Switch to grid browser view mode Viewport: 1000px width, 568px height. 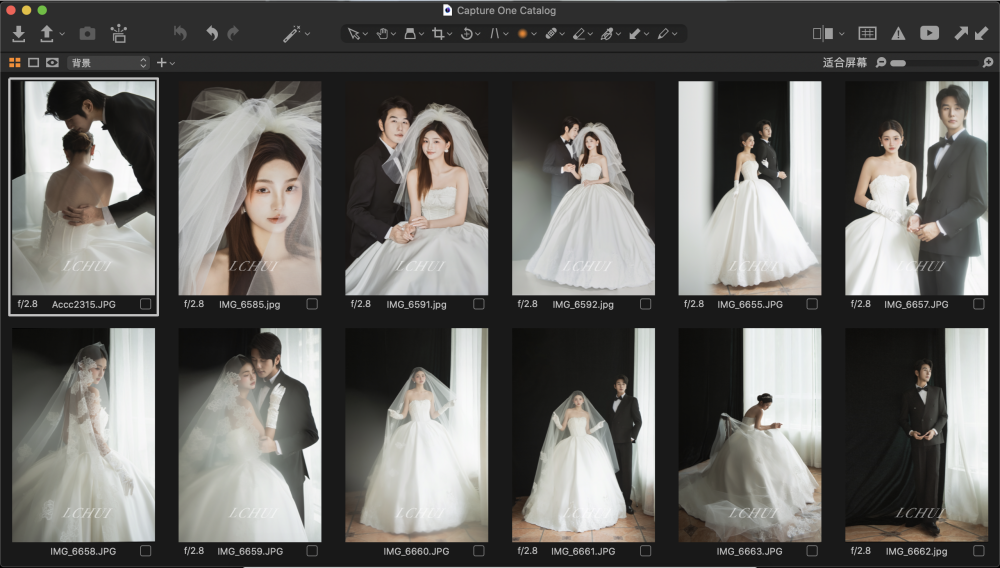coord(15,63)
